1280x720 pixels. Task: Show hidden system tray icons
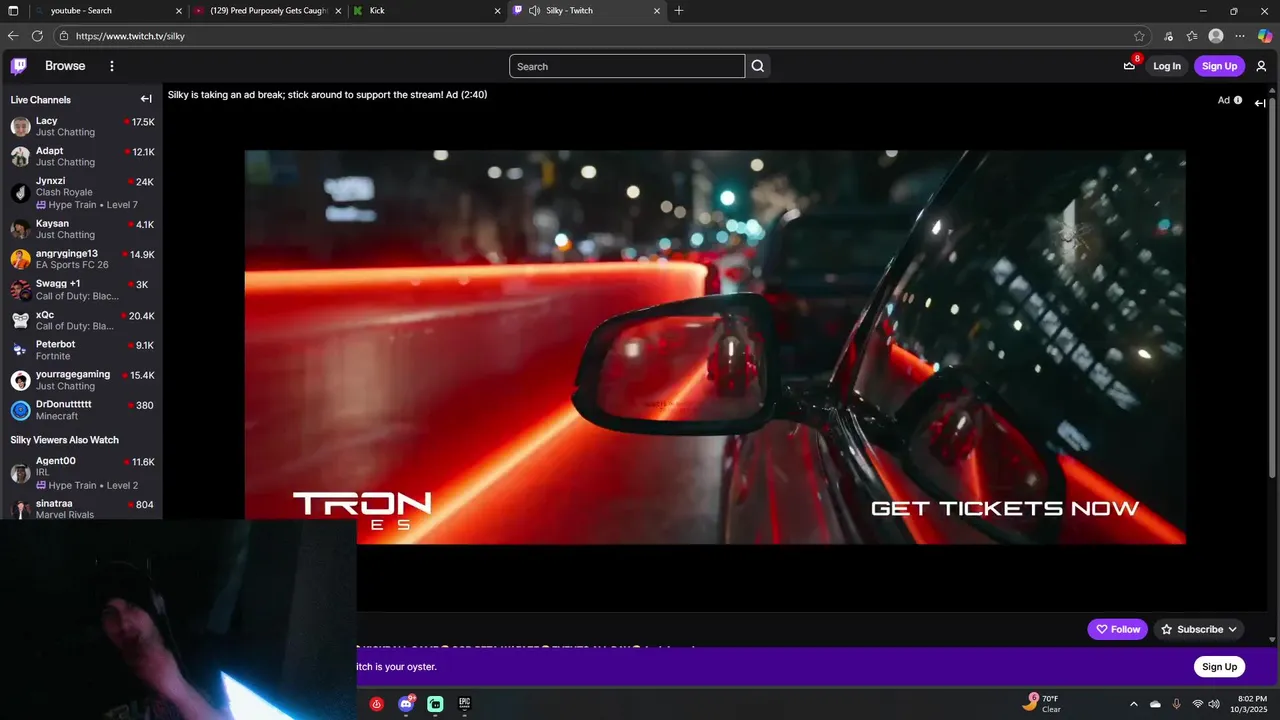click(x=1133, y=704)
